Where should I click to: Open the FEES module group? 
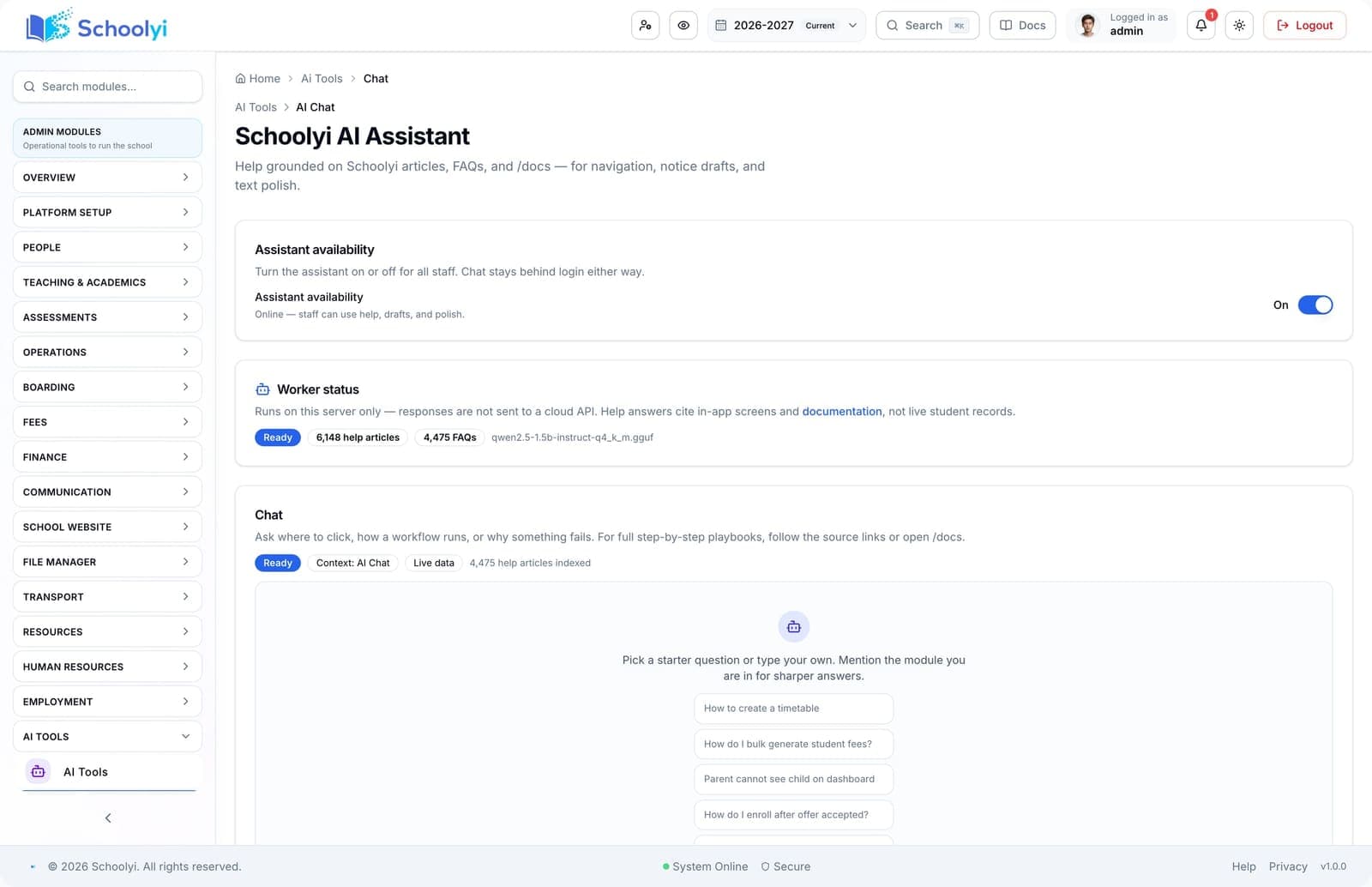point(107,422)
